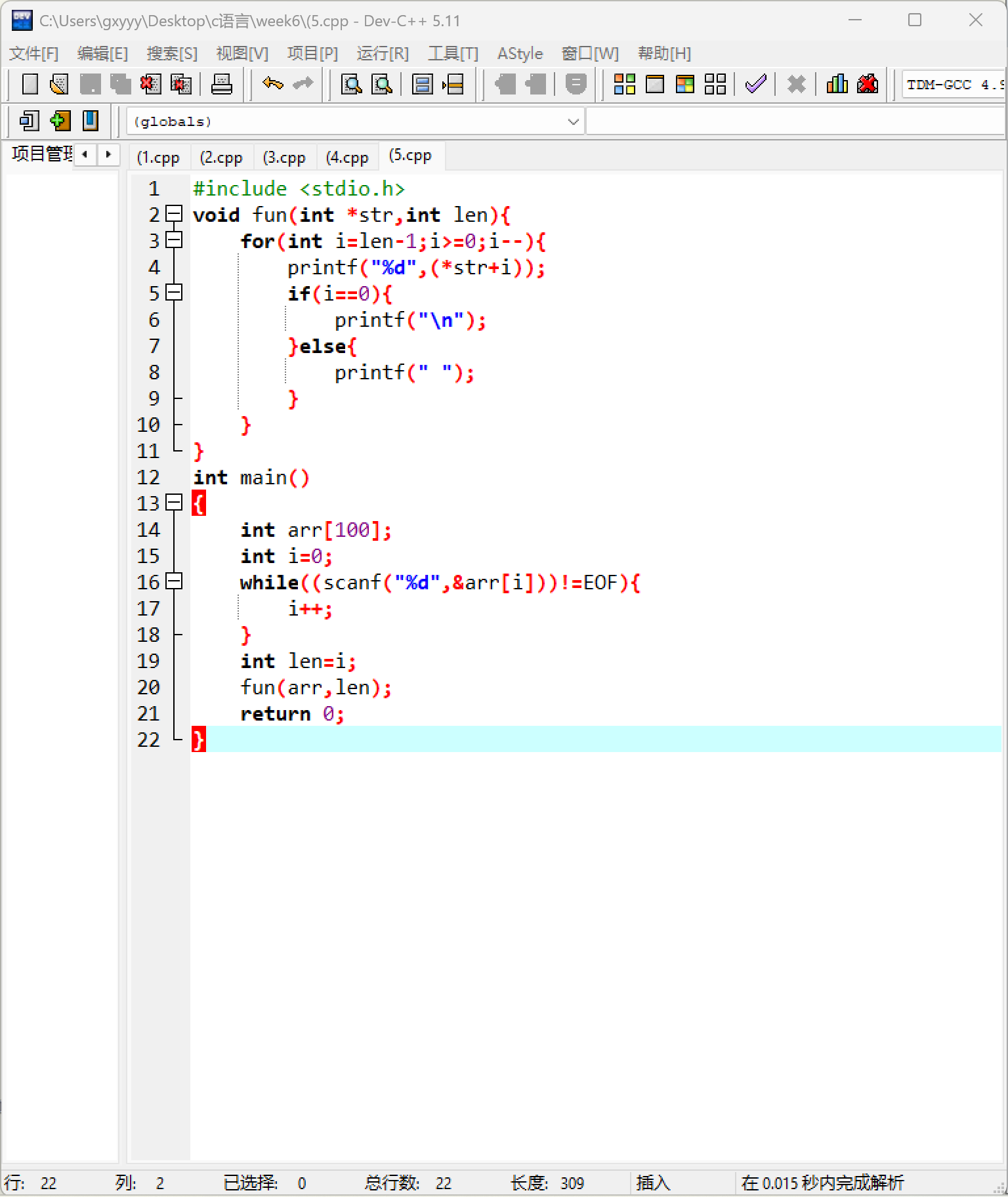
Task: Click the 总行数 22 status entry
Action: 408,1183
